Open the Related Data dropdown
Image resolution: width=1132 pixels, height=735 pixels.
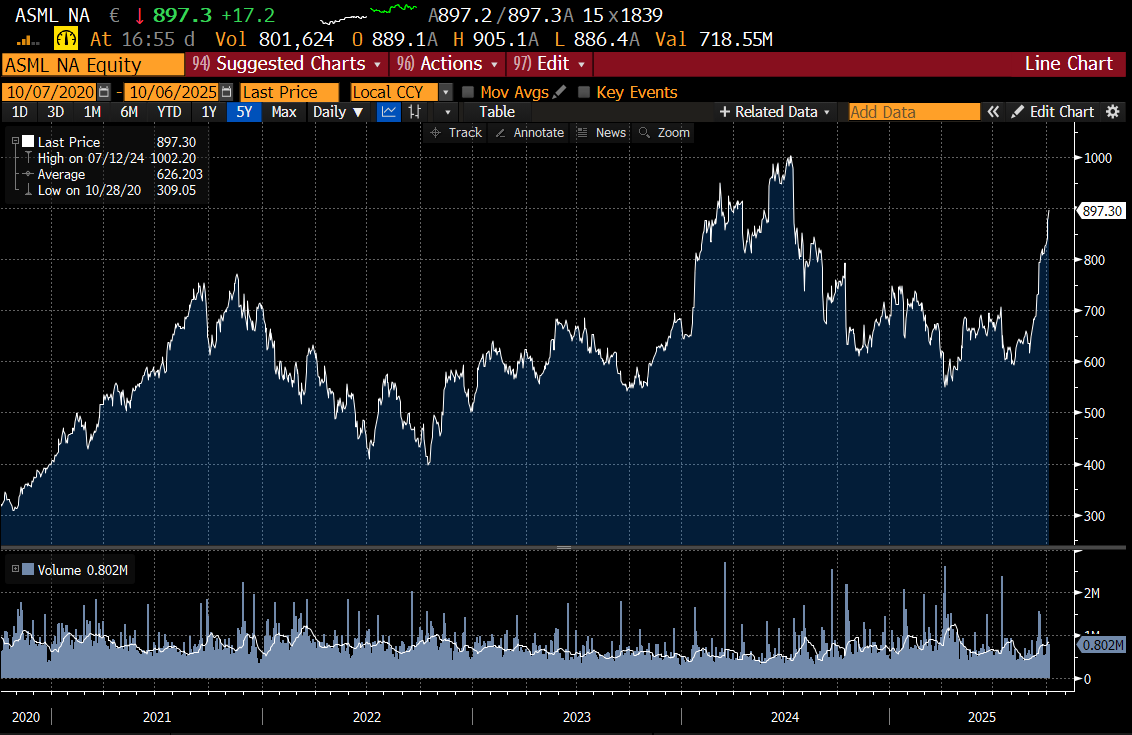[x=775, y=112]
